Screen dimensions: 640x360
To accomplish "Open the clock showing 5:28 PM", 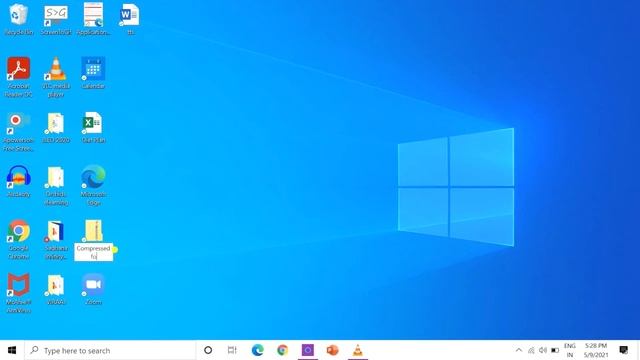I will (x=596, y=350).
